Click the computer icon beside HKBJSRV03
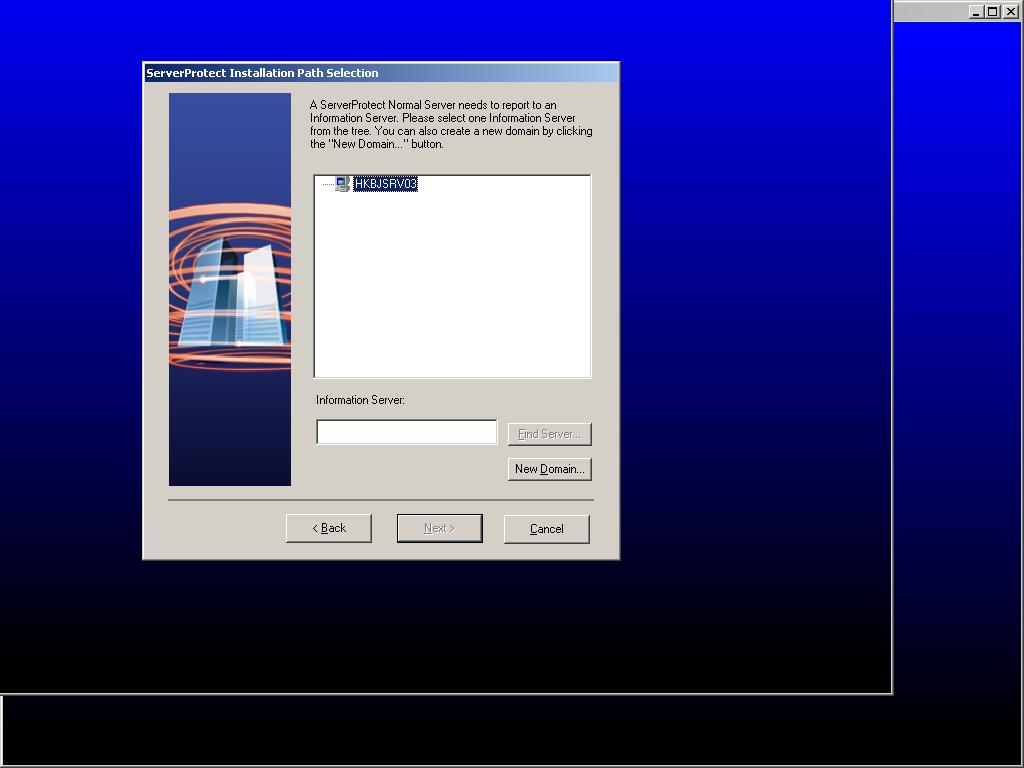The height and width of the screenshot is (768, 1024). tap(342, 184)
